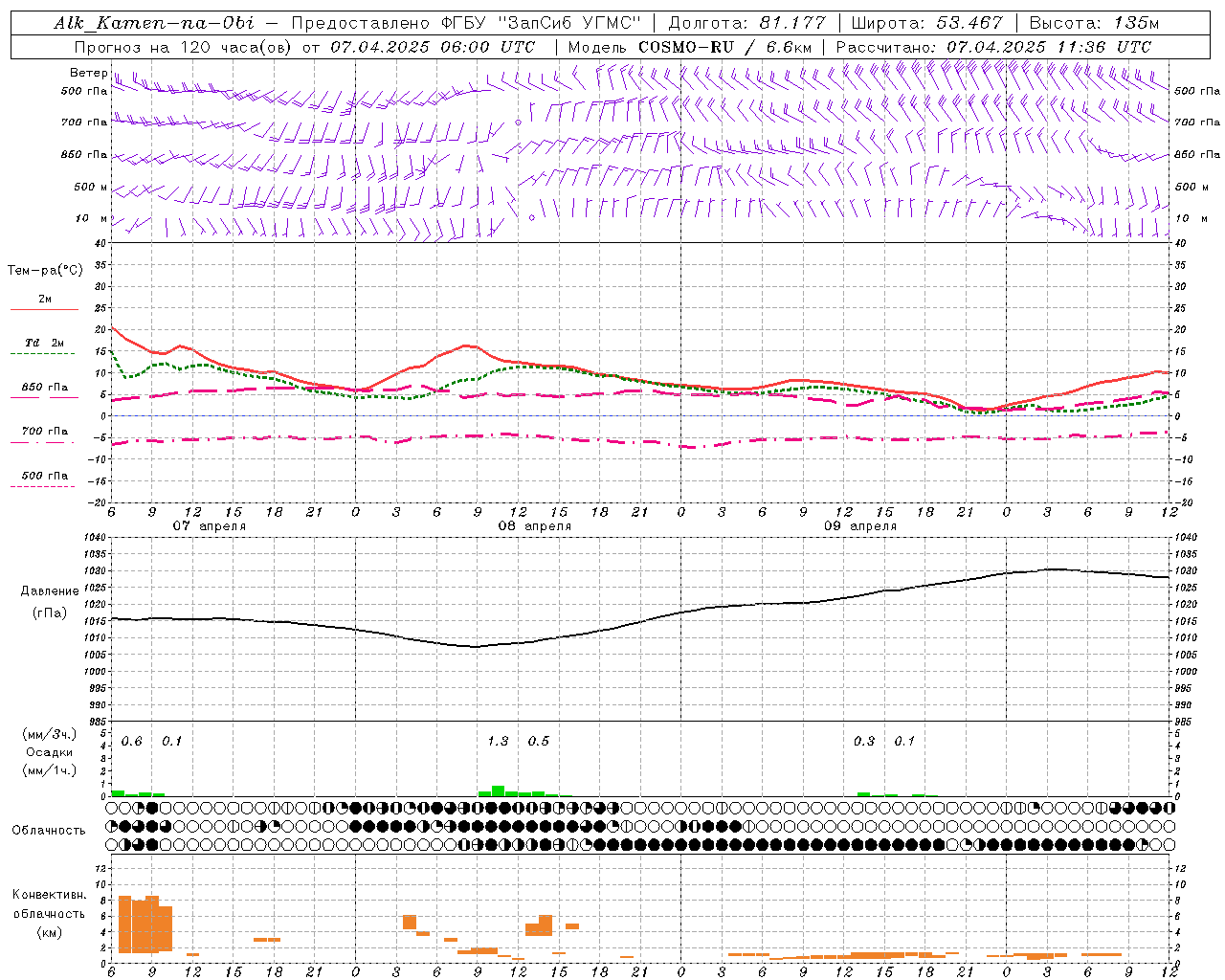Click the date label 08 апреля

534,526
